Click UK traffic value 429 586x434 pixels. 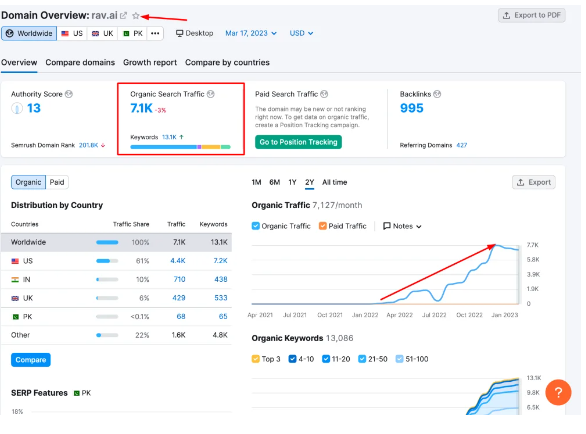pos(179,298)
